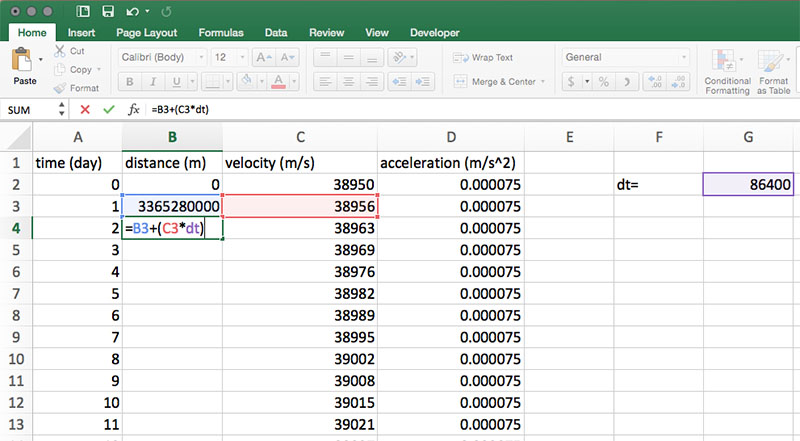Toggle Underline formatting
This screenshot has width=800, height=441.
pos(179,82)
